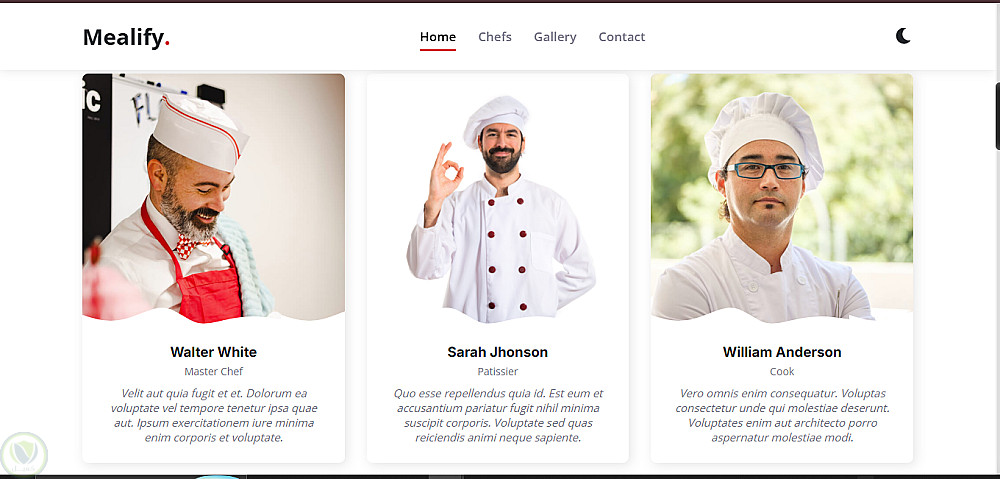The width and height of the screenshot is (1000, 479).
Task: Click the Cook role label
Action: (782, 371)
